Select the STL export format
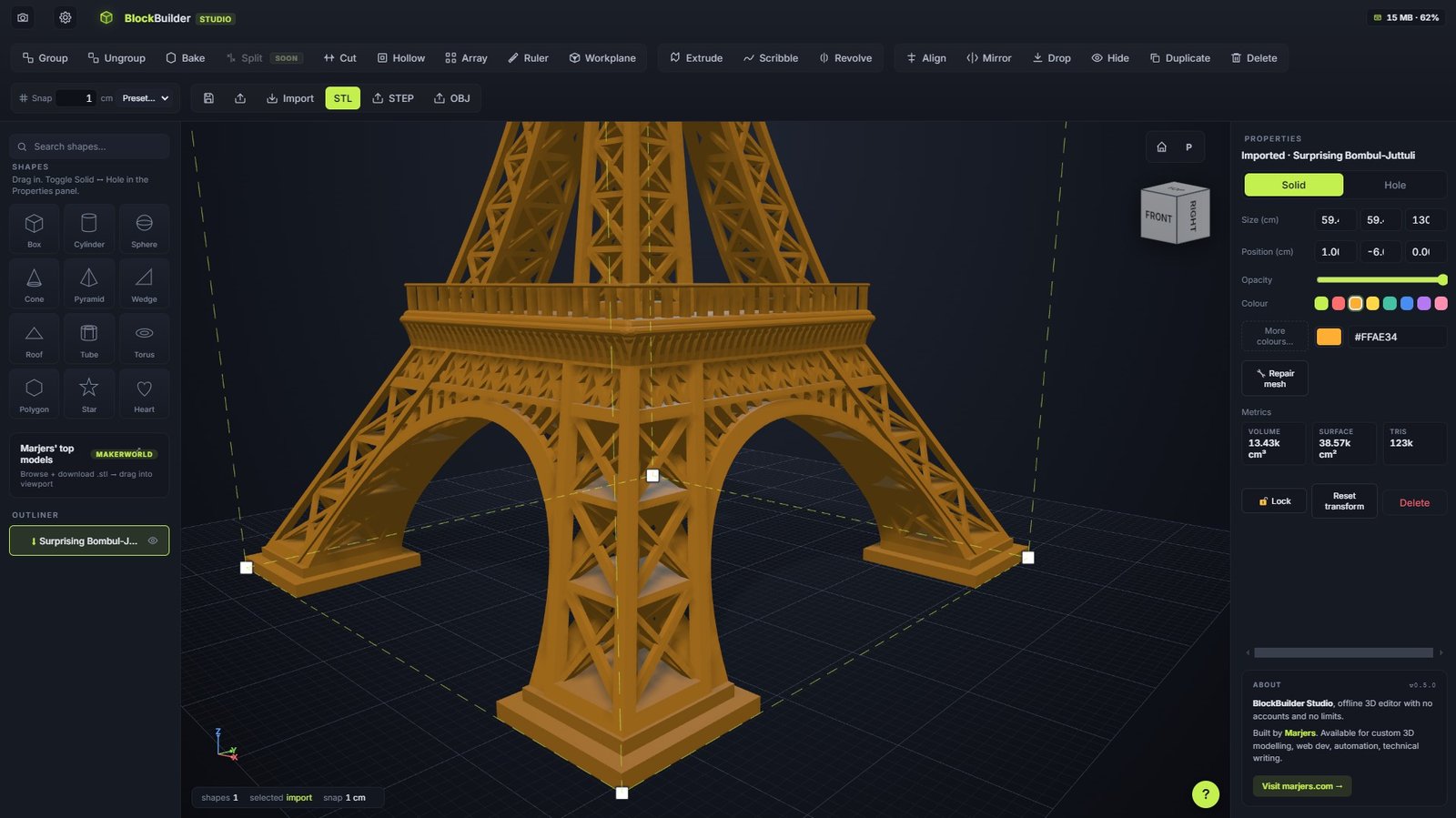This screenshot has width=1456, height=818. (342, 98)
